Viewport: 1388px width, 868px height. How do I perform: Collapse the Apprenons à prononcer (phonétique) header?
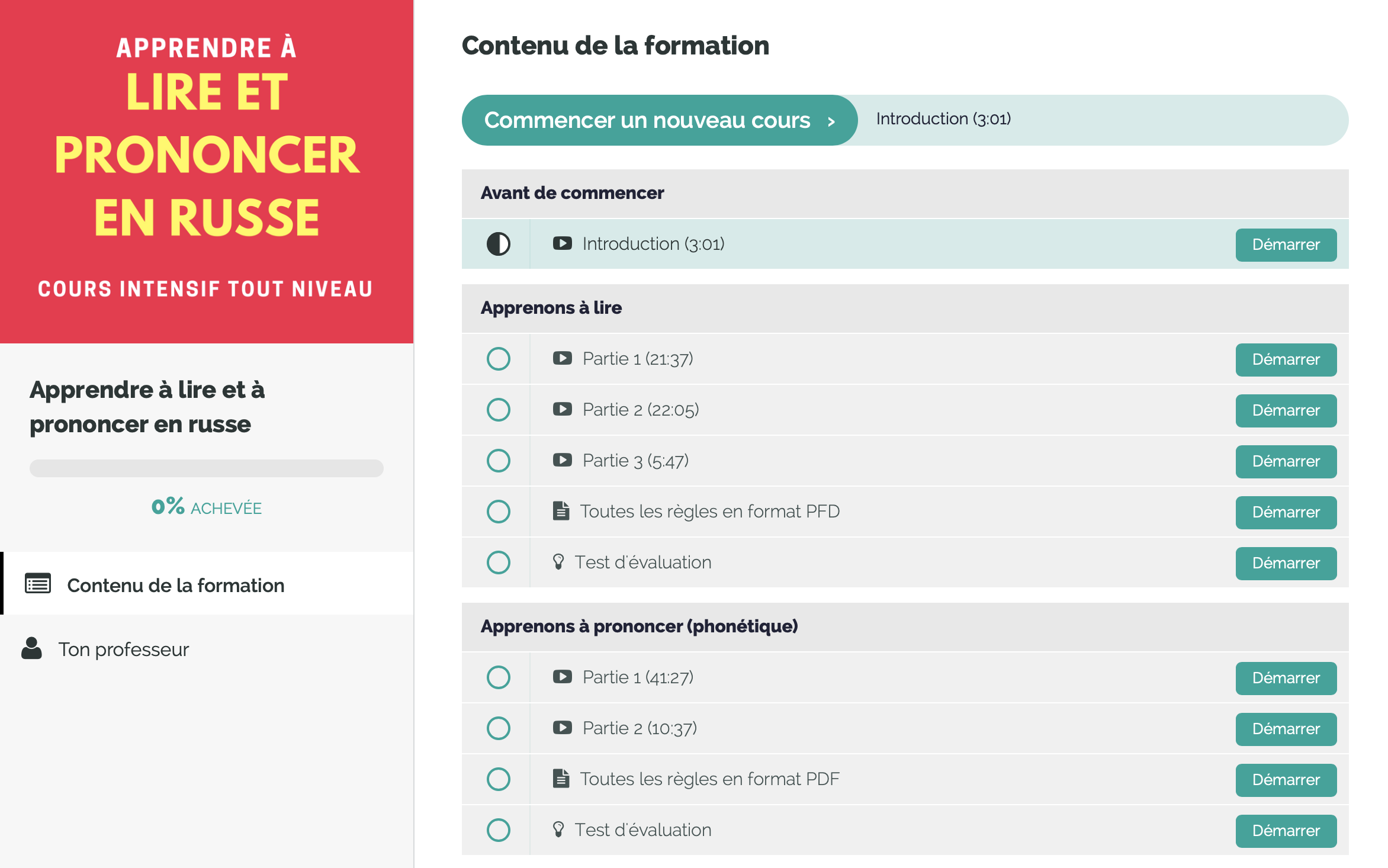tap(905, 626)
